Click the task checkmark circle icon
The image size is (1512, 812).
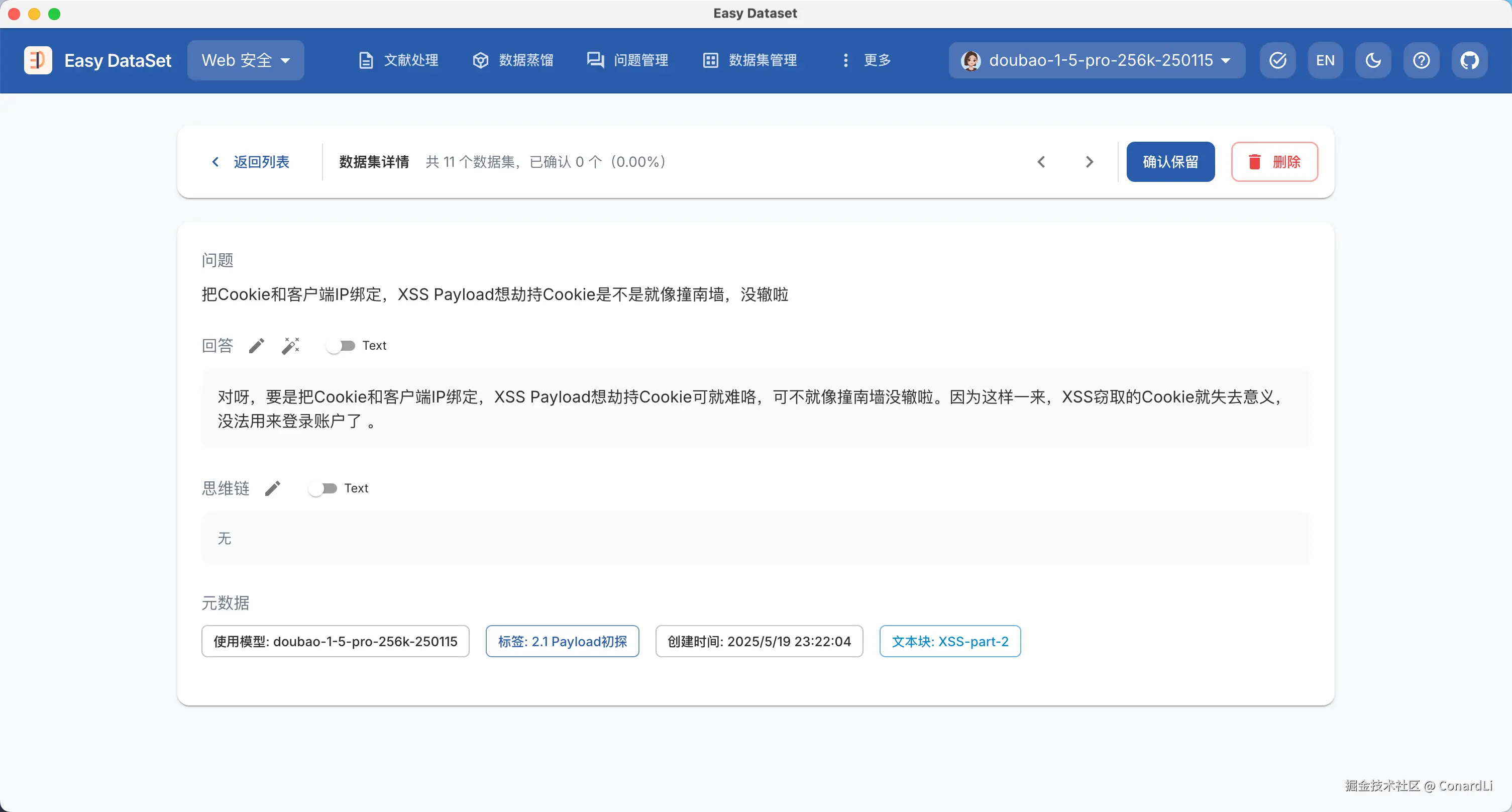[1278, 60]
